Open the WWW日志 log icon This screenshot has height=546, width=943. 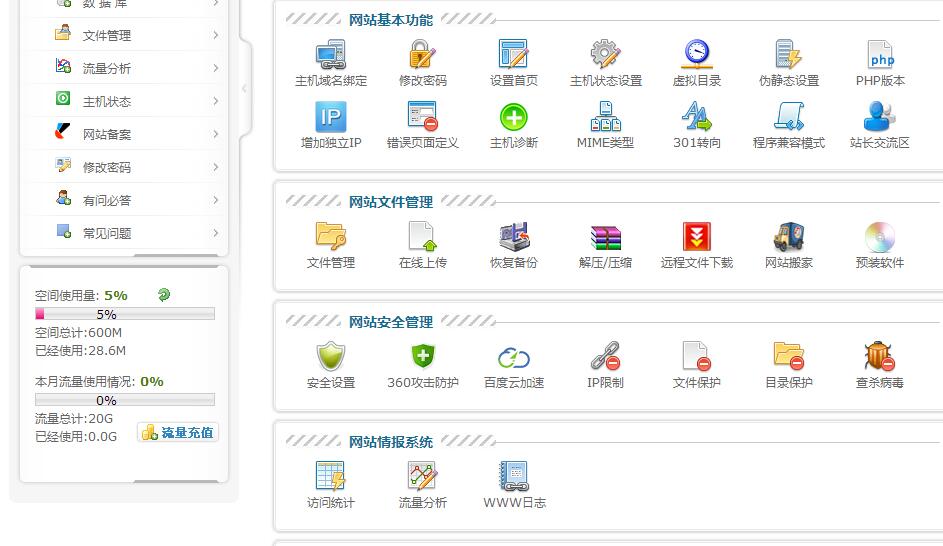514,477
